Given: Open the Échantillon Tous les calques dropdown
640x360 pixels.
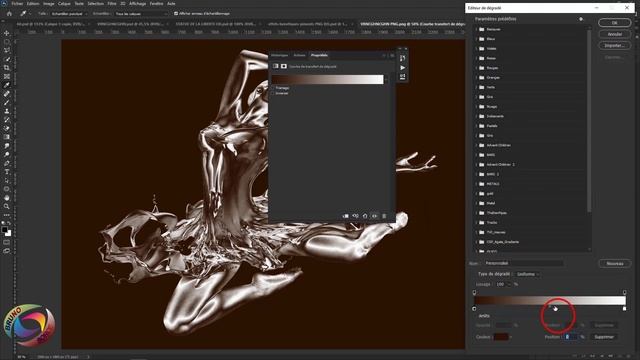Looking at the screenshot, I should (141, 13).
